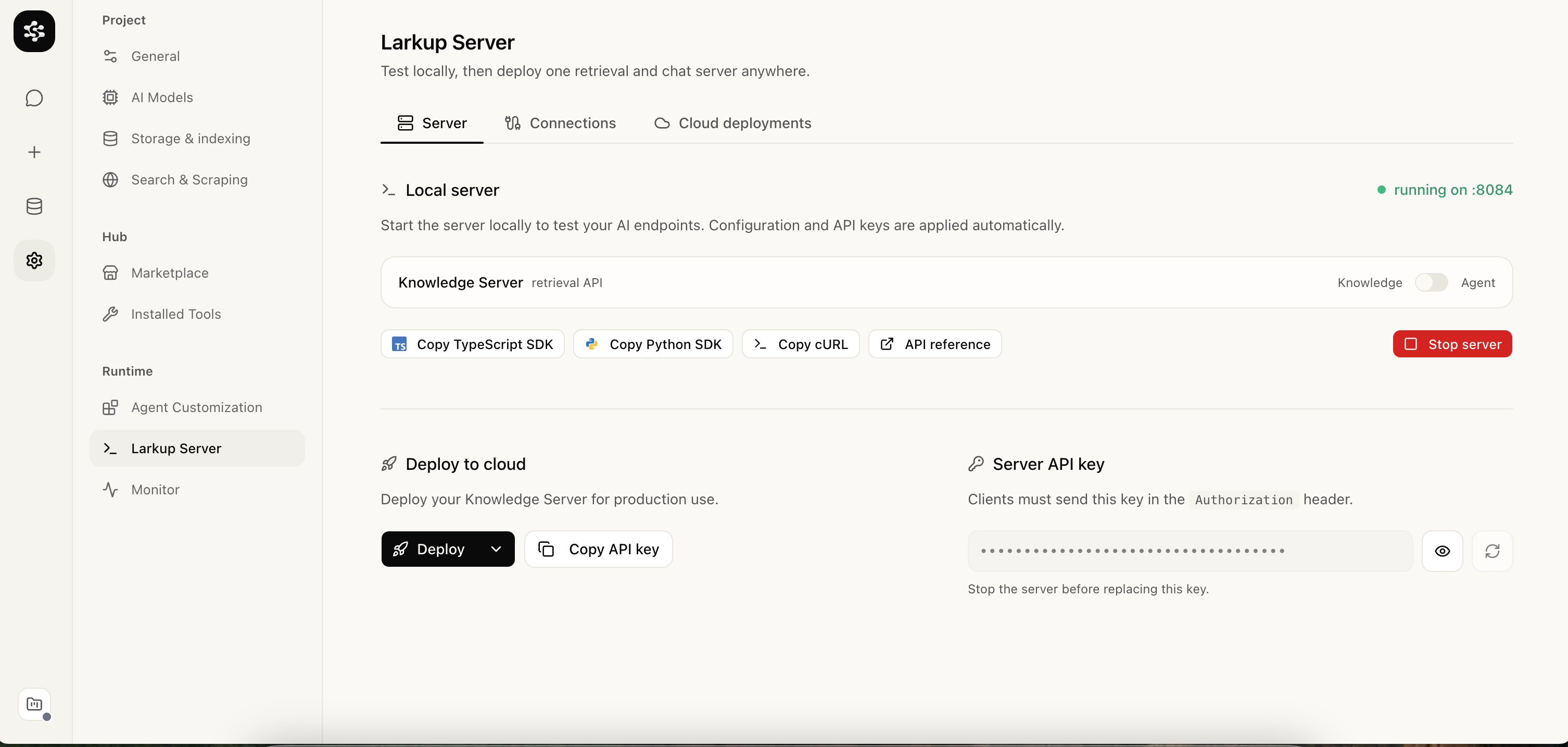Viewport: 1568px width, 747px height.
Task: Open Installed Tools page
Action: pyautogui.click(x=197, y=315)
